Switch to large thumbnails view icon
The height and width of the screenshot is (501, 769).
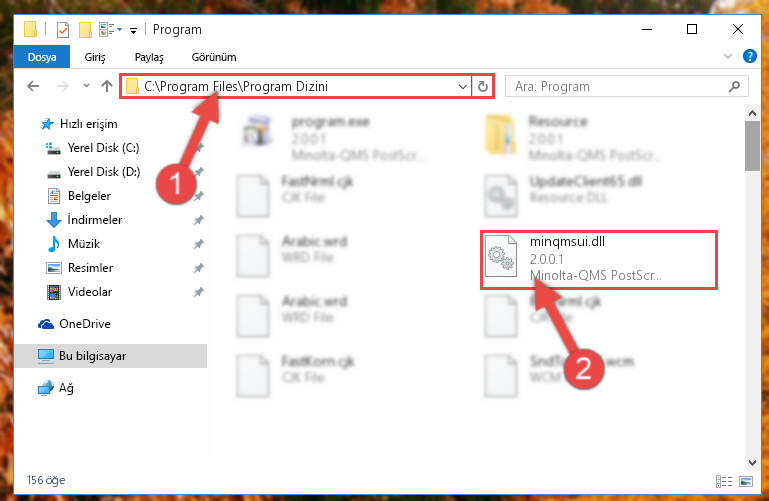[x=746, y=481]
